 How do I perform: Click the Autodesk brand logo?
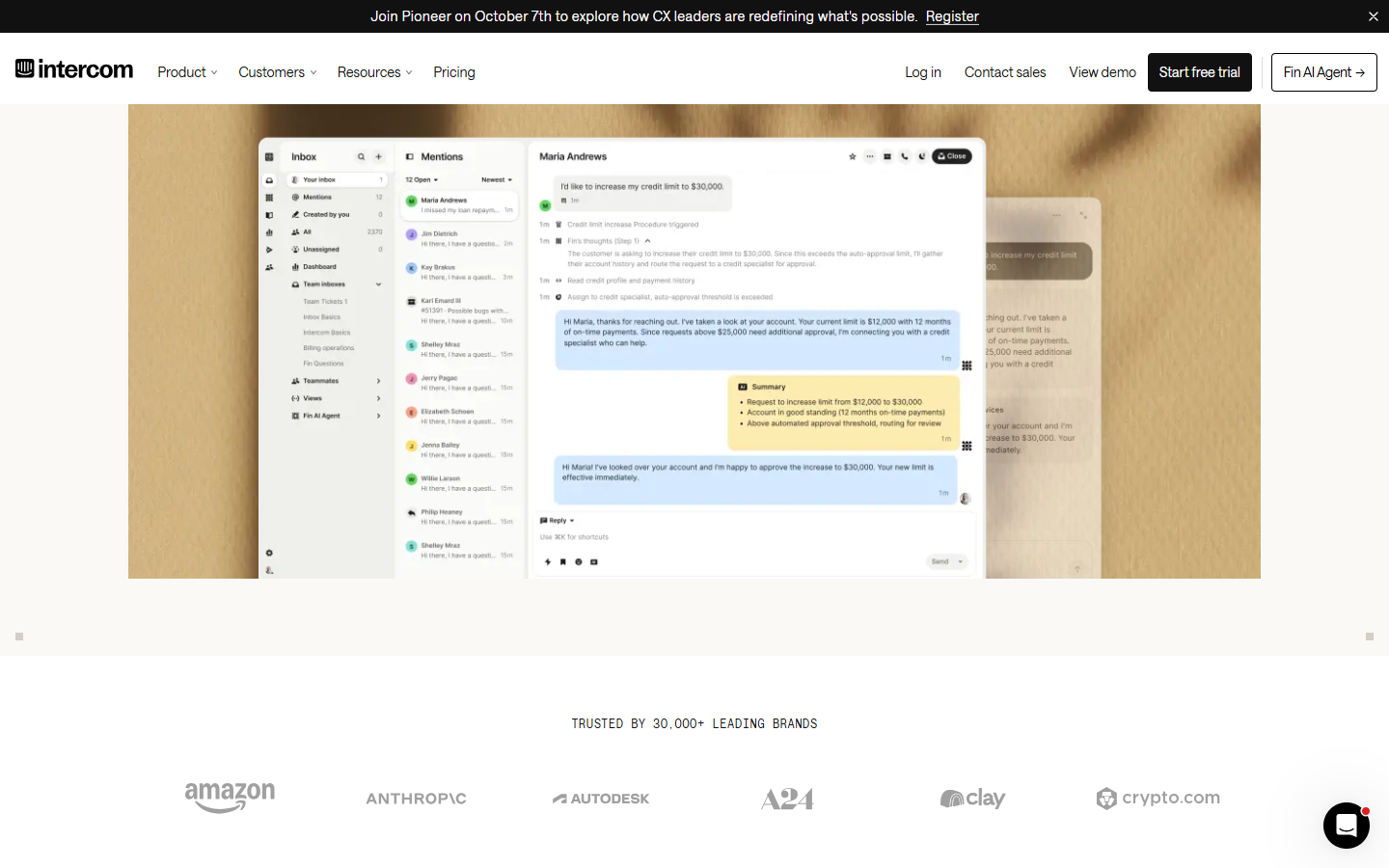(601, 799)
